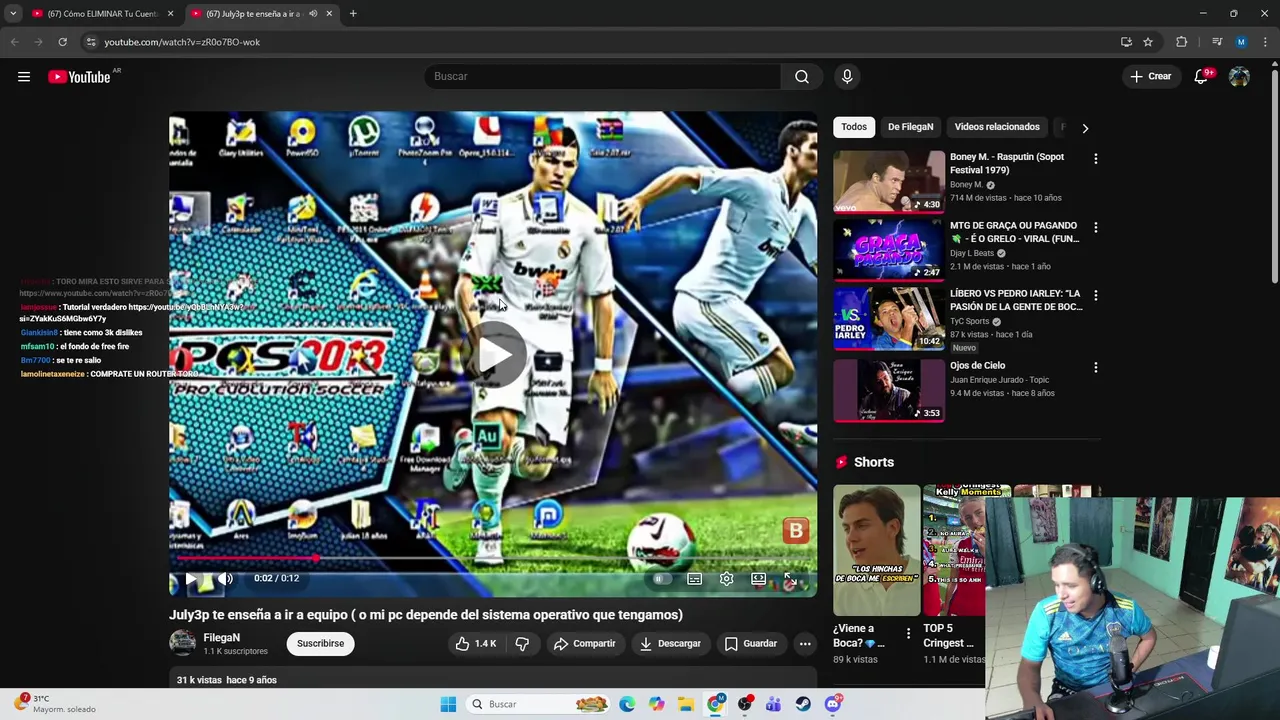Open OBS Studio from the taskbar

click(x=745, y=704)
